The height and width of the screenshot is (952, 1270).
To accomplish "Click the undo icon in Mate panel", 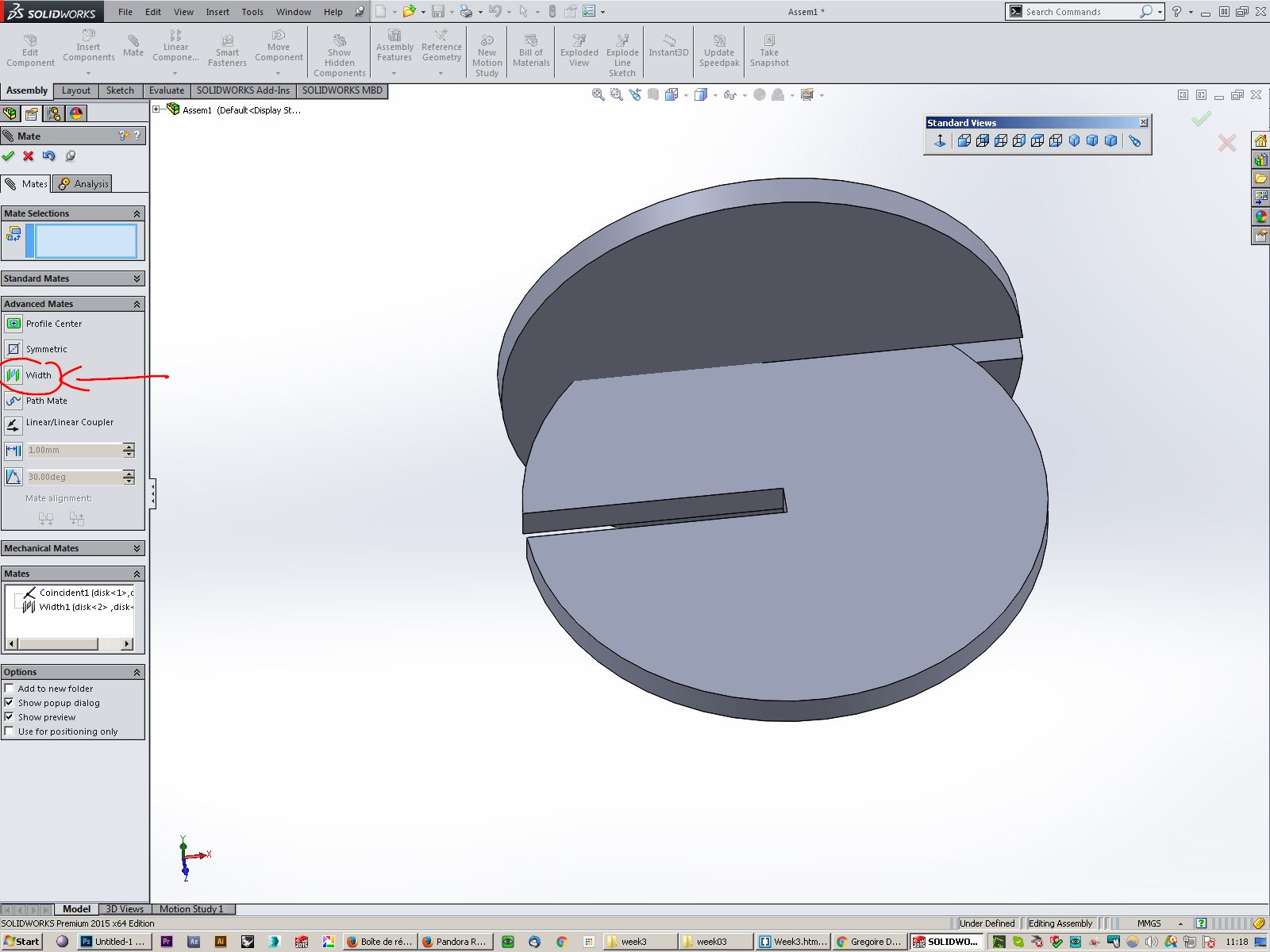I will [x=49, y=156].
